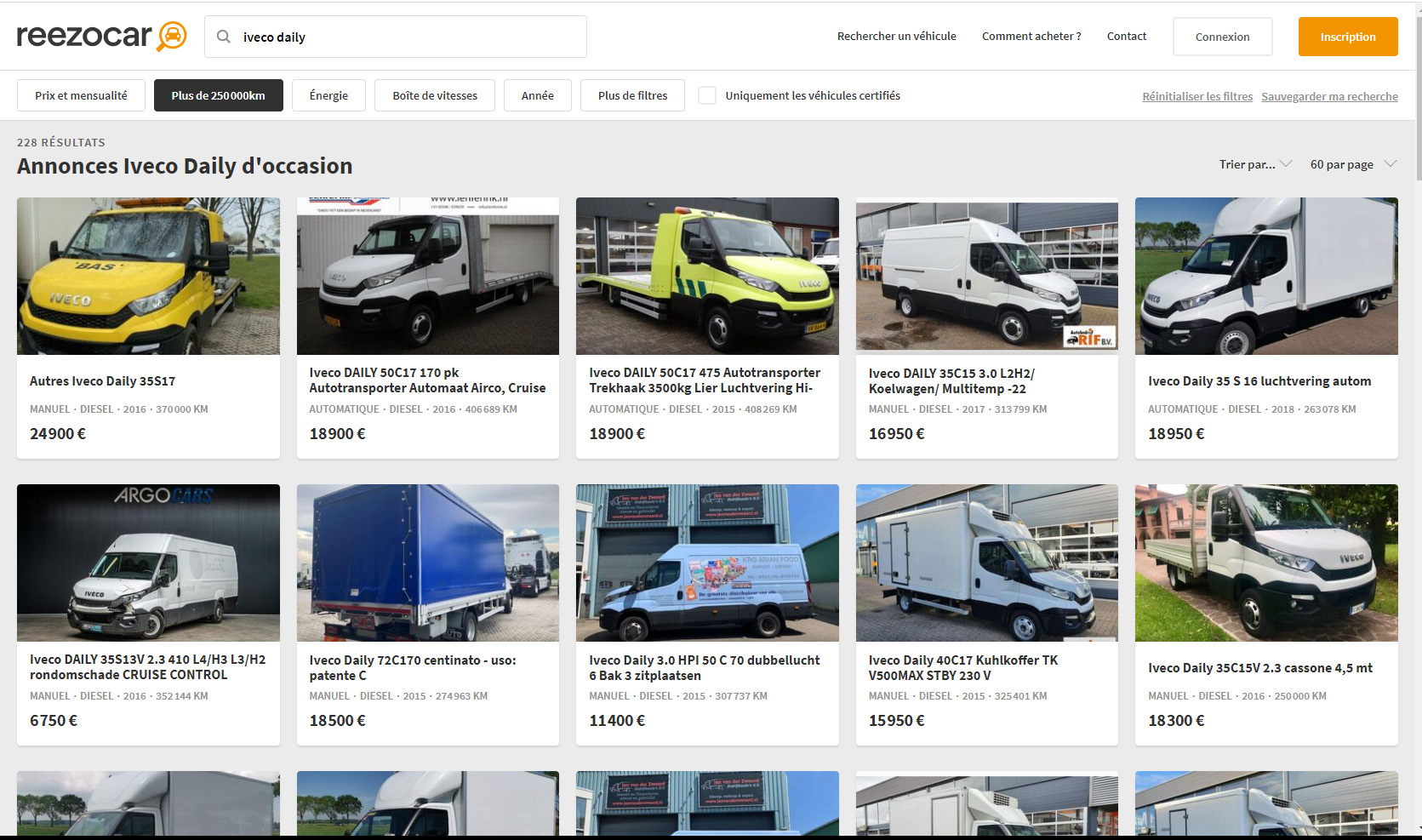The width and height of the screenshot is (1422, 840).
Task: Open Comment acheter ? menu item
Action: tap(1031, 36)
